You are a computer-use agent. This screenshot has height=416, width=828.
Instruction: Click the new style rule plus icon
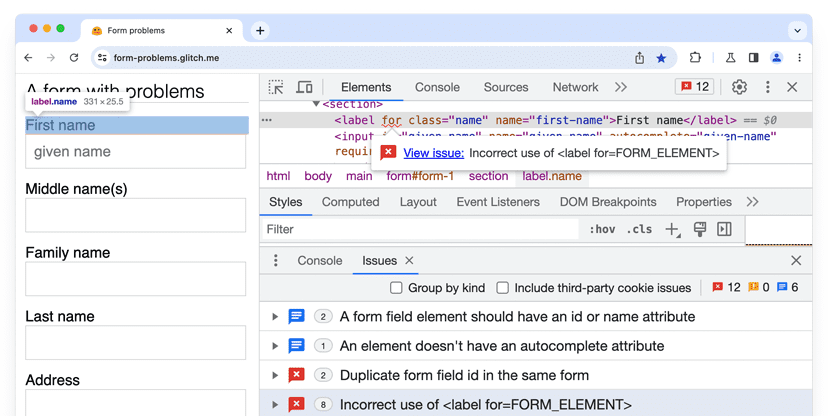[672, 230]
